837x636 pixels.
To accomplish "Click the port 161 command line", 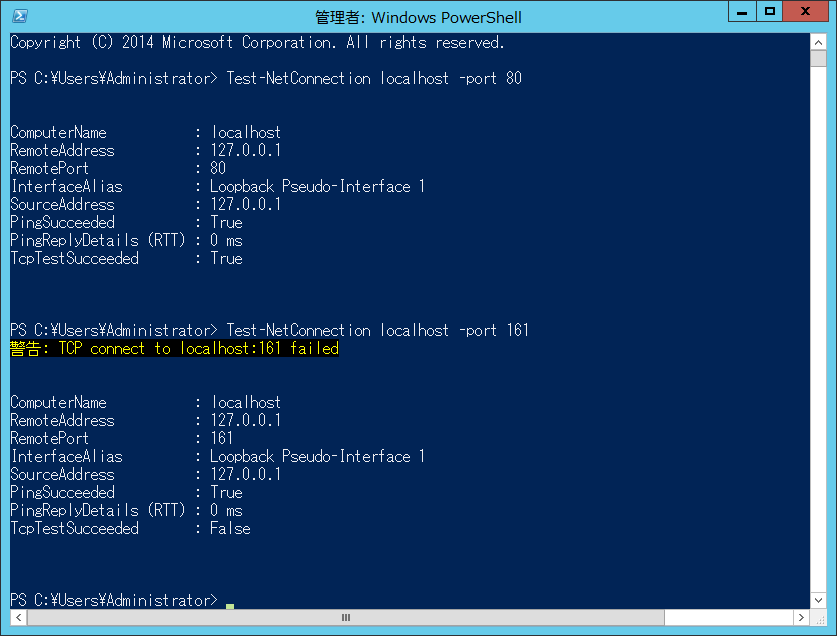I will tap(270, 331).
